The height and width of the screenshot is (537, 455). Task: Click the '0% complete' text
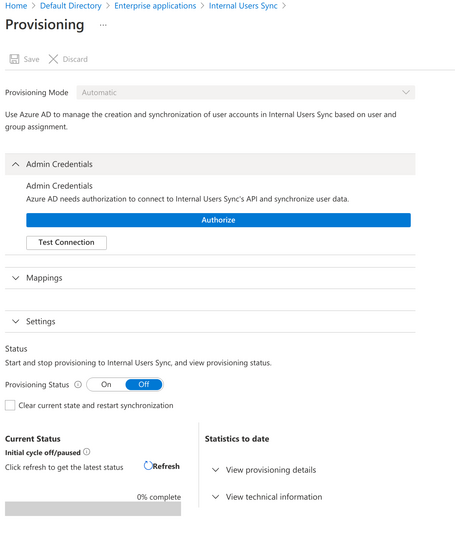(x=159, y=497)
